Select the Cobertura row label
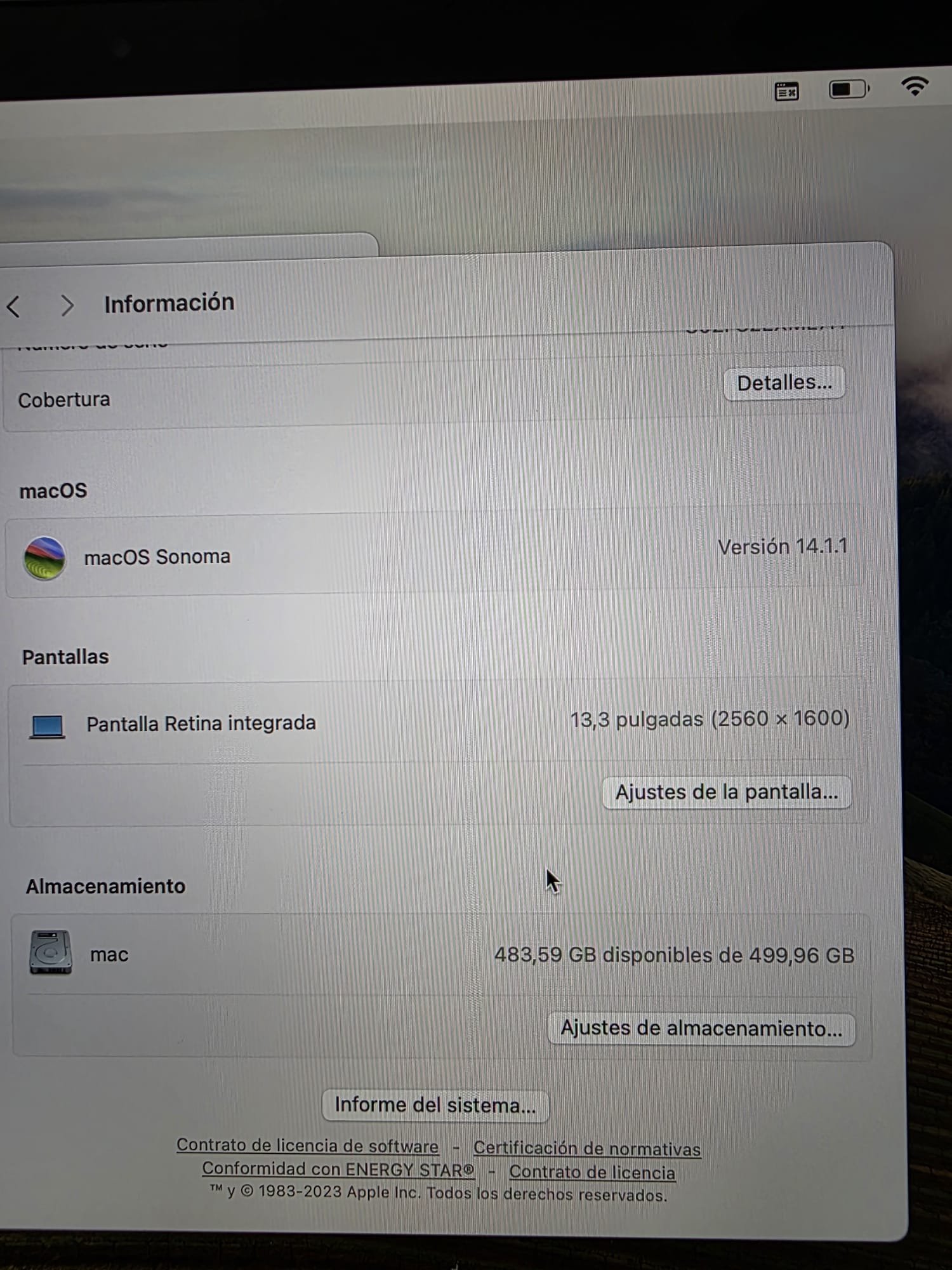The height and width of the screenshot is (1270, 952). pos(64,400)
